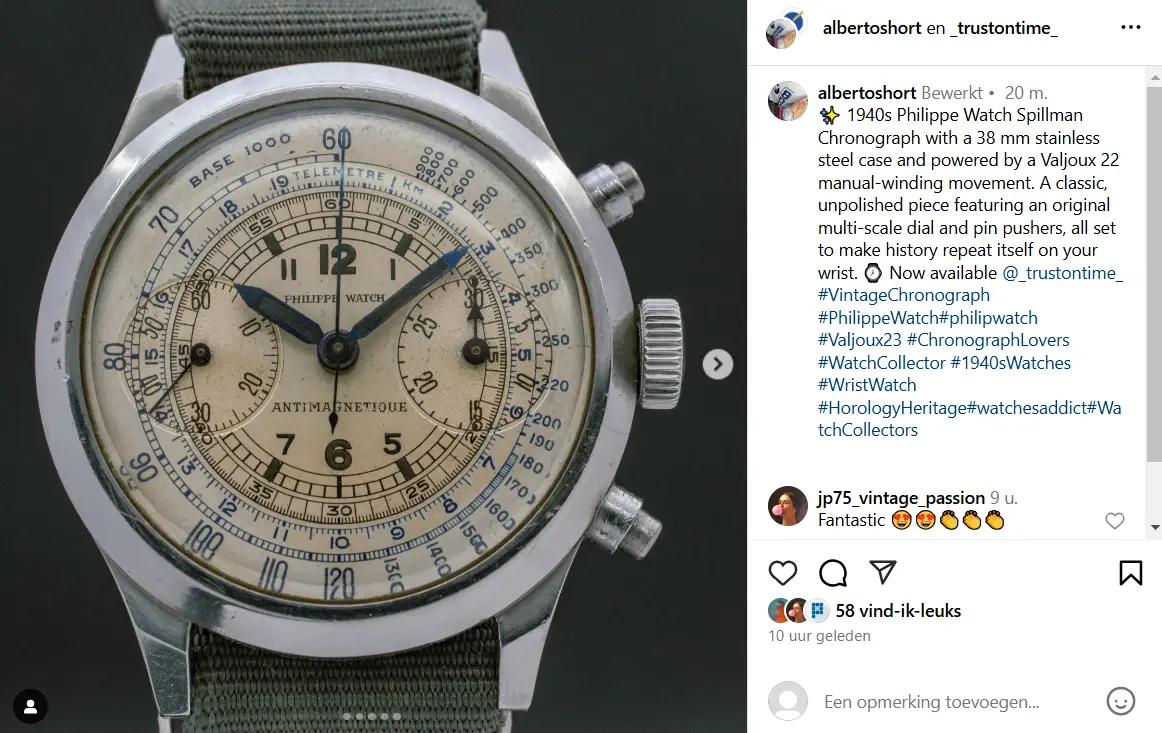View the 58 vind-ik-leuks likes list

pyautogui.click(x=898, y=611)
